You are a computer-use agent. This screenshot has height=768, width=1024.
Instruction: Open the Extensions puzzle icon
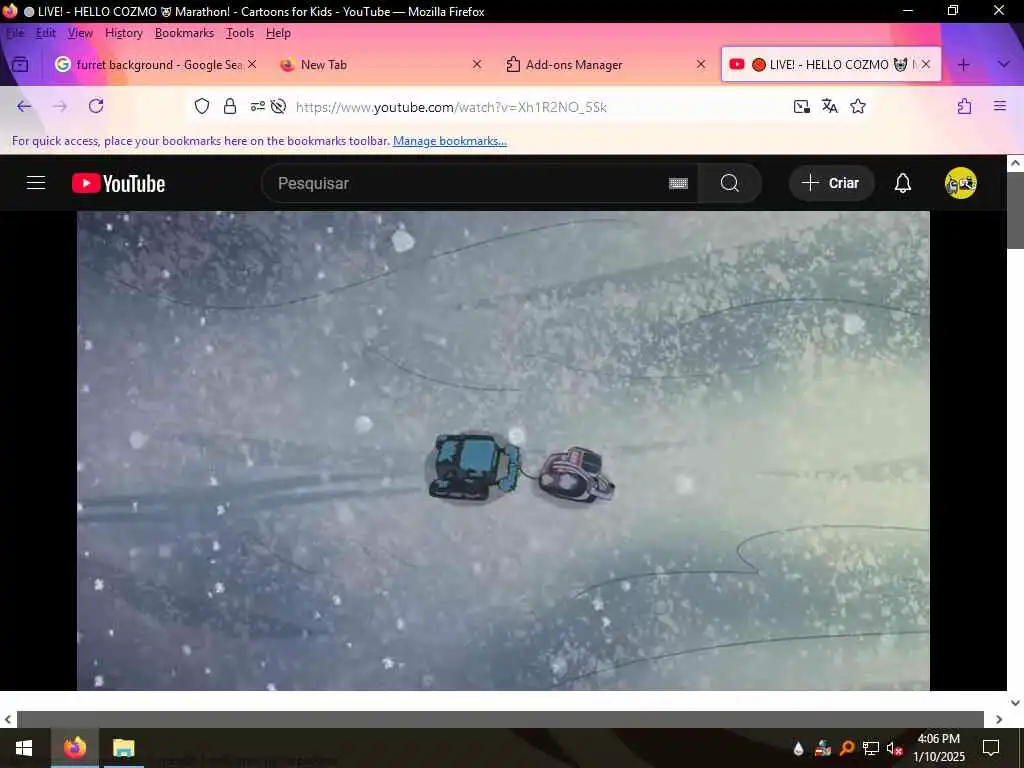(965, 106)
